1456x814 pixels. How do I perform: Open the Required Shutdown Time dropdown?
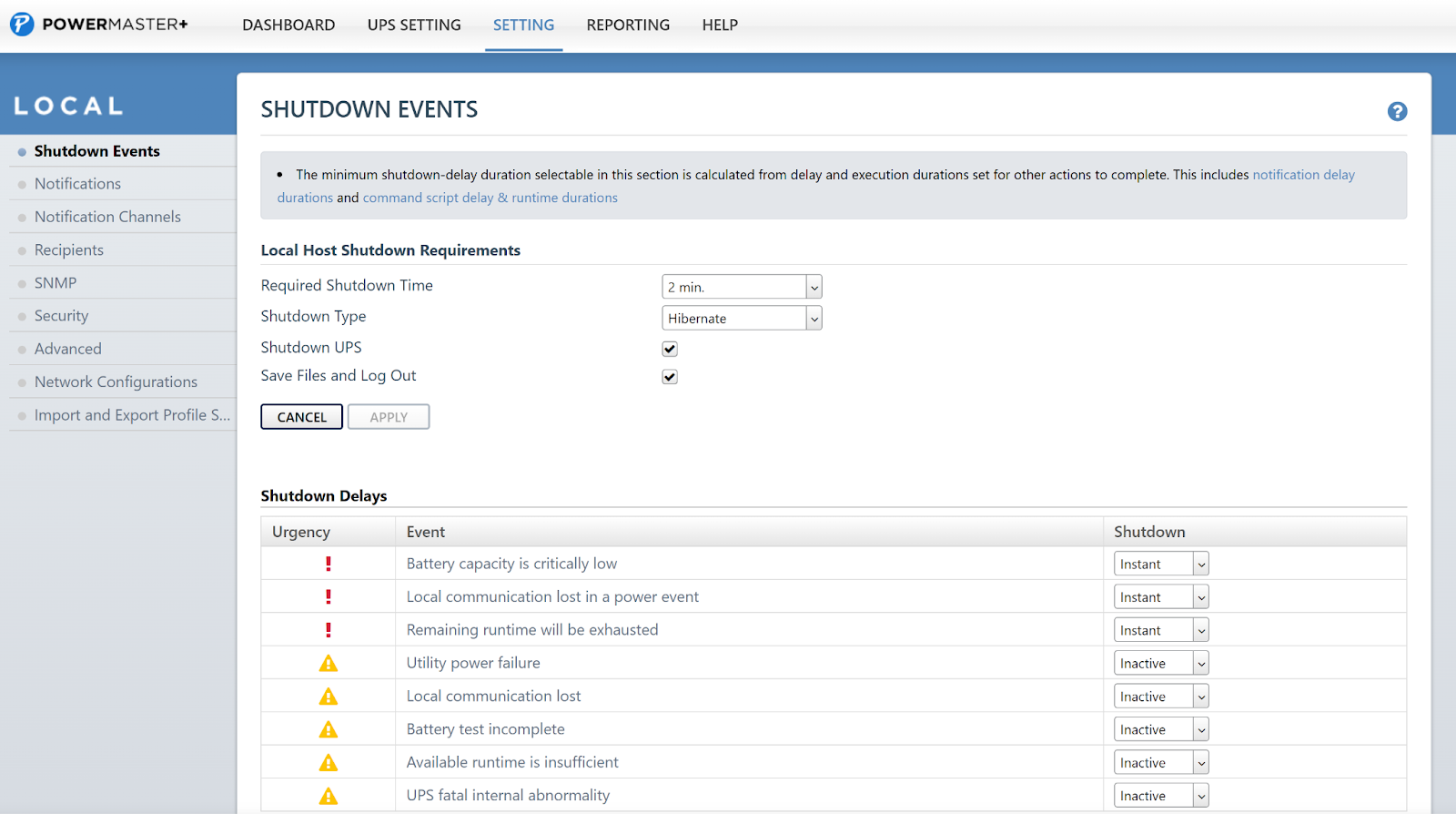tap(741, 287)
